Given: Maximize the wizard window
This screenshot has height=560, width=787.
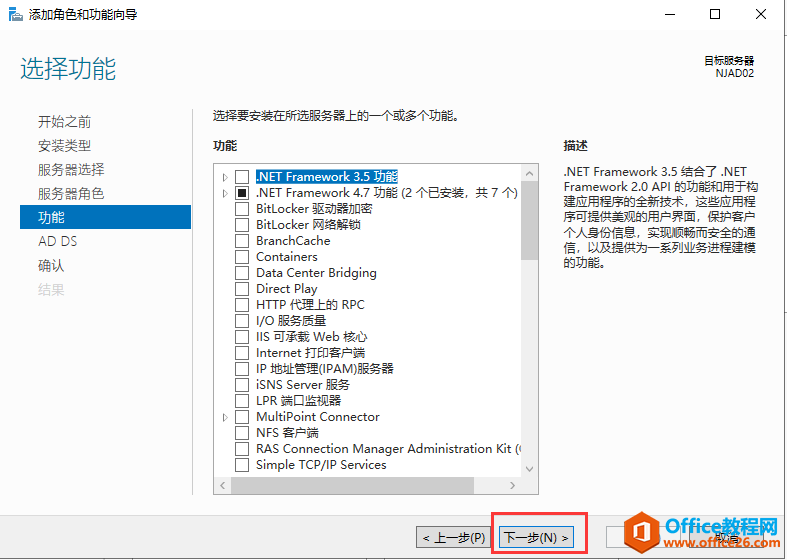Looking at the screenshot, I should (715, 14).
